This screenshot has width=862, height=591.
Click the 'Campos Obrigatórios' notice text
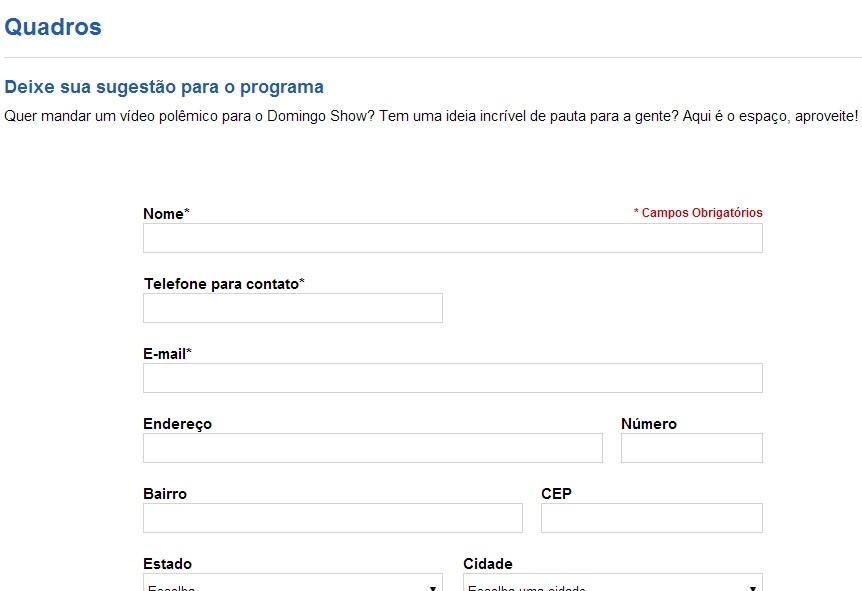point(698,213)
